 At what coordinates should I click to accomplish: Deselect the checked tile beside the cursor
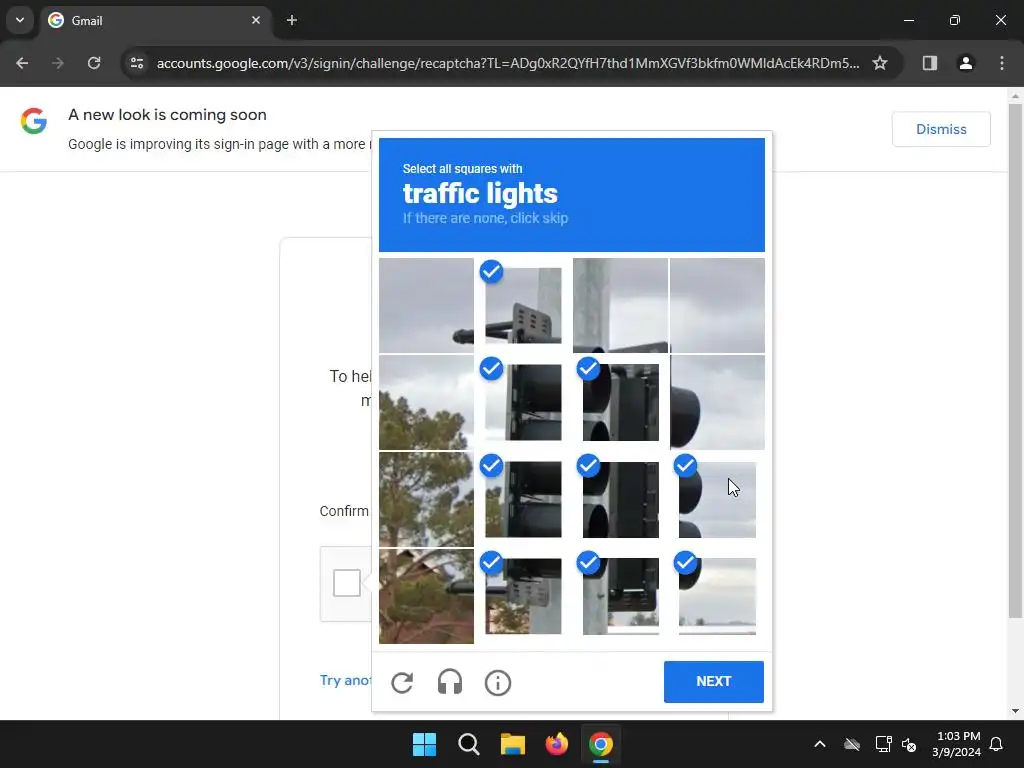click(717, 500)
